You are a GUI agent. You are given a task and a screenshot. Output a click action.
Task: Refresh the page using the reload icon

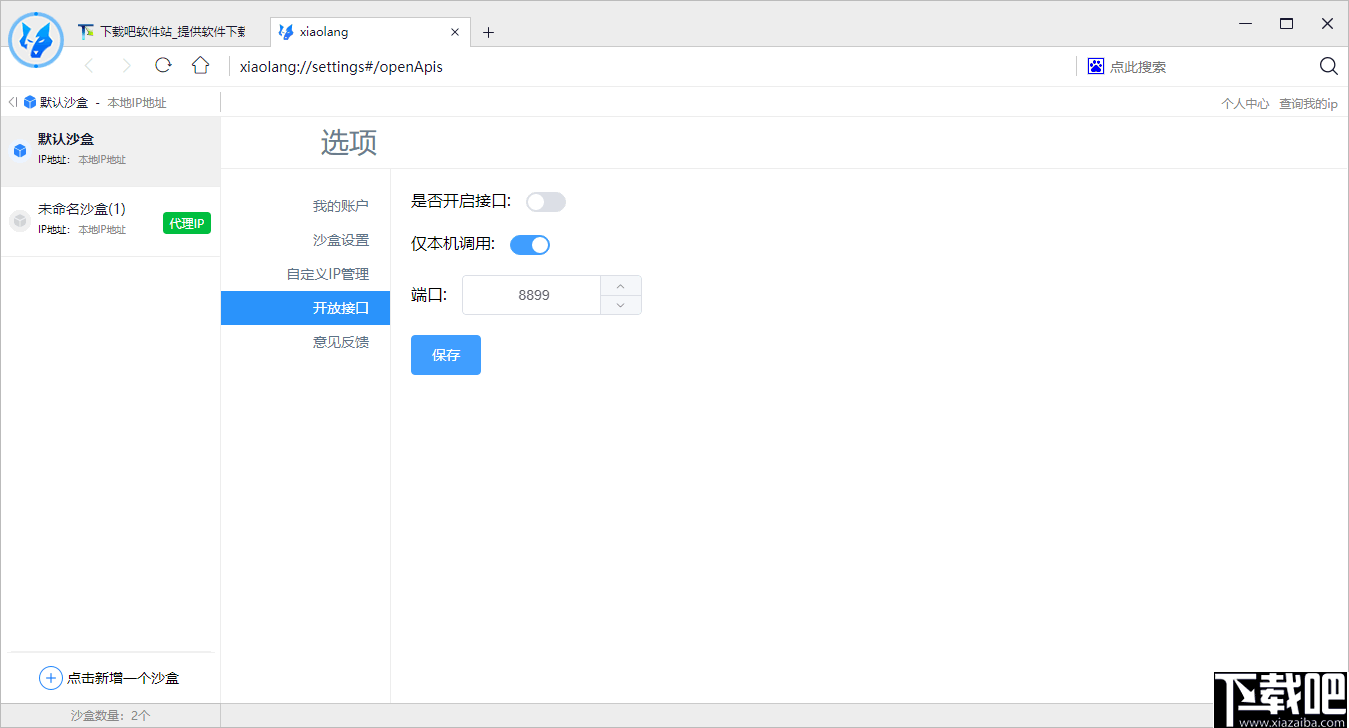coord(163,66)
